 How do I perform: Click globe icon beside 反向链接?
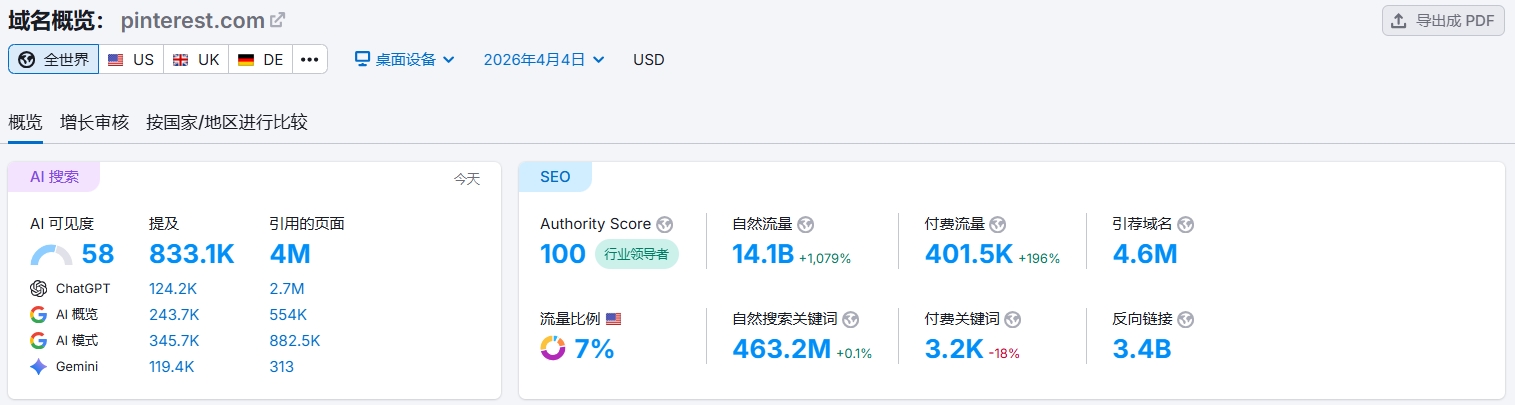[x=1186, y=319]
